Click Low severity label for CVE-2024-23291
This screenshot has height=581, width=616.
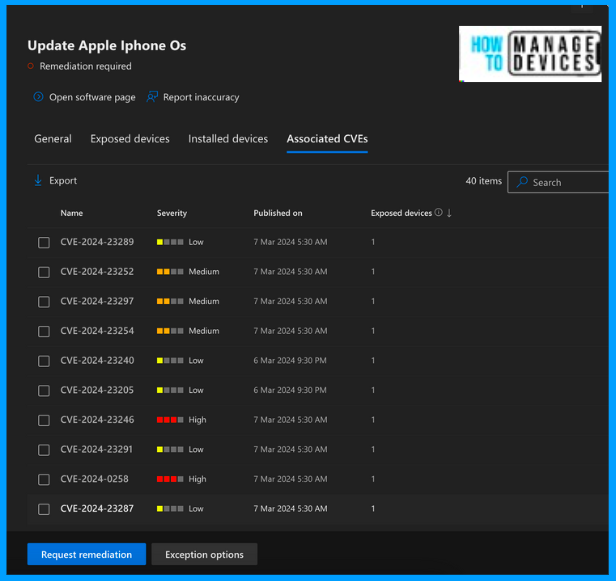pos(196,449)
